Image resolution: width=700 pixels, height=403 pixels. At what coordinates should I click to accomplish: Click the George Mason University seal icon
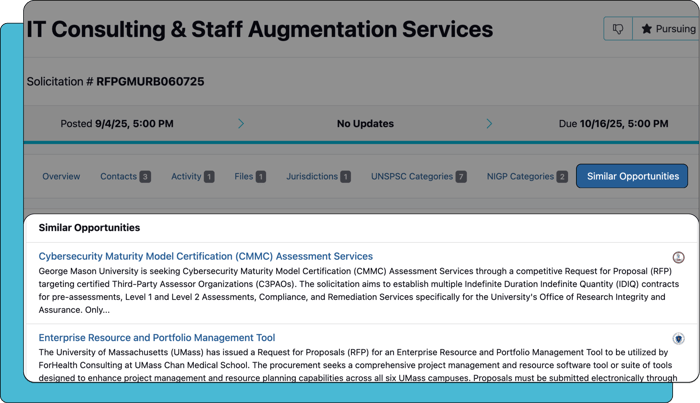coord(678,258)
